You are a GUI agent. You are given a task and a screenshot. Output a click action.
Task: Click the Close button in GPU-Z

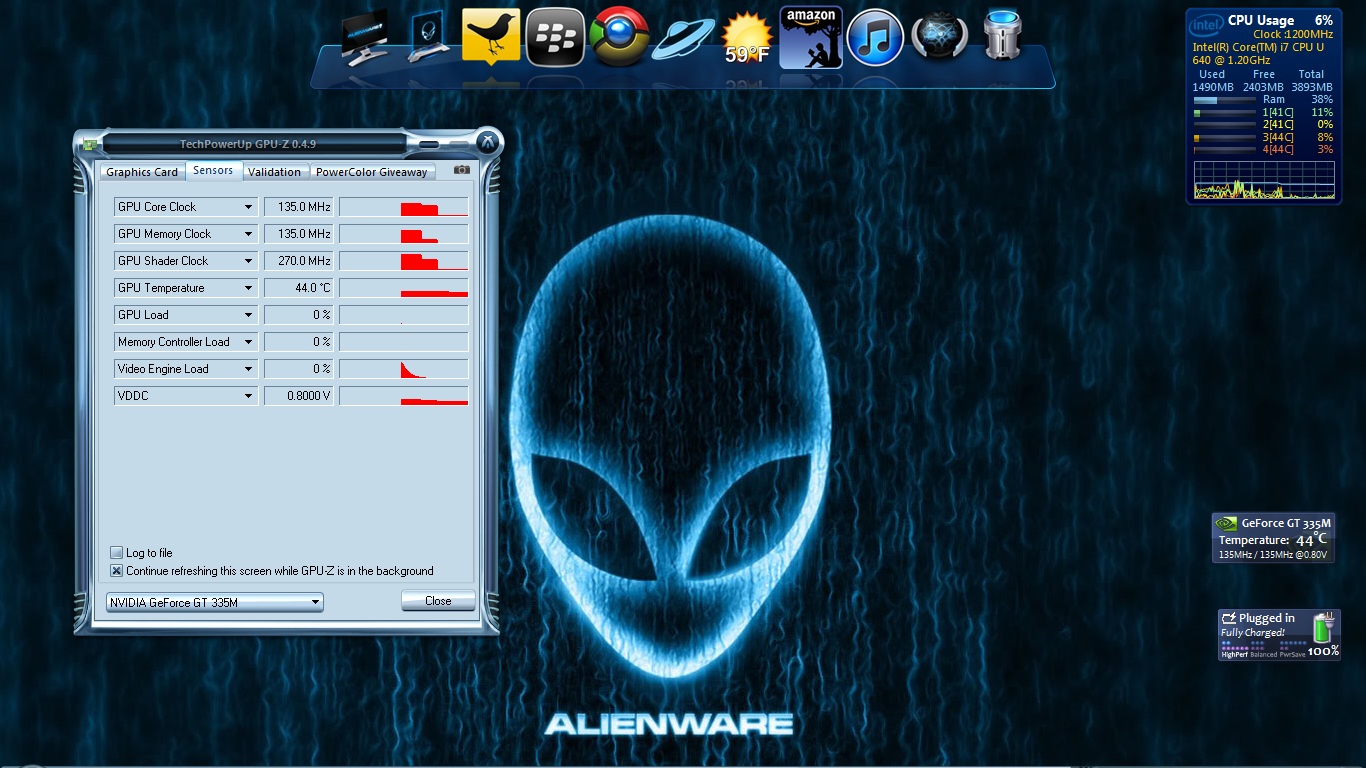[x=438, y=601]
